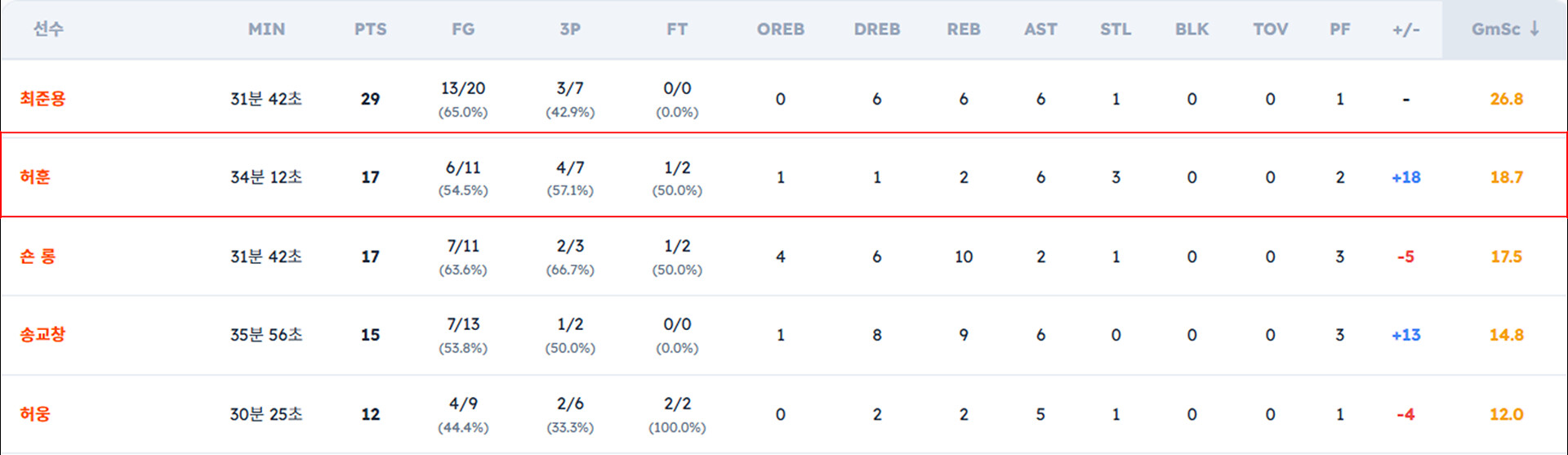Sort by OREB column header
This screenshot has width=1568, height=455.
point(781,29)
